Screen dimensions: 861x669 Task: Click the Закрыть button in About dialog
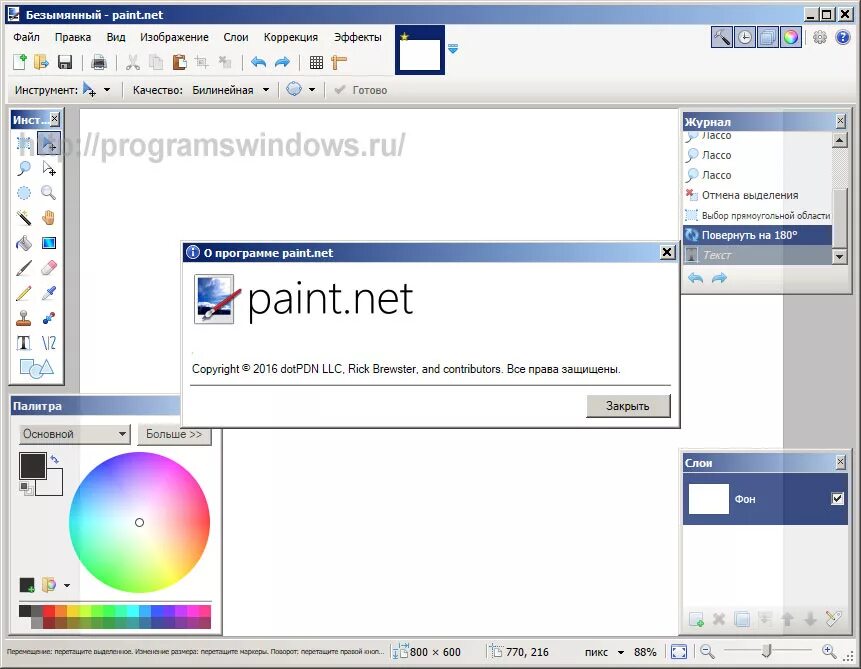pos(628,406)
